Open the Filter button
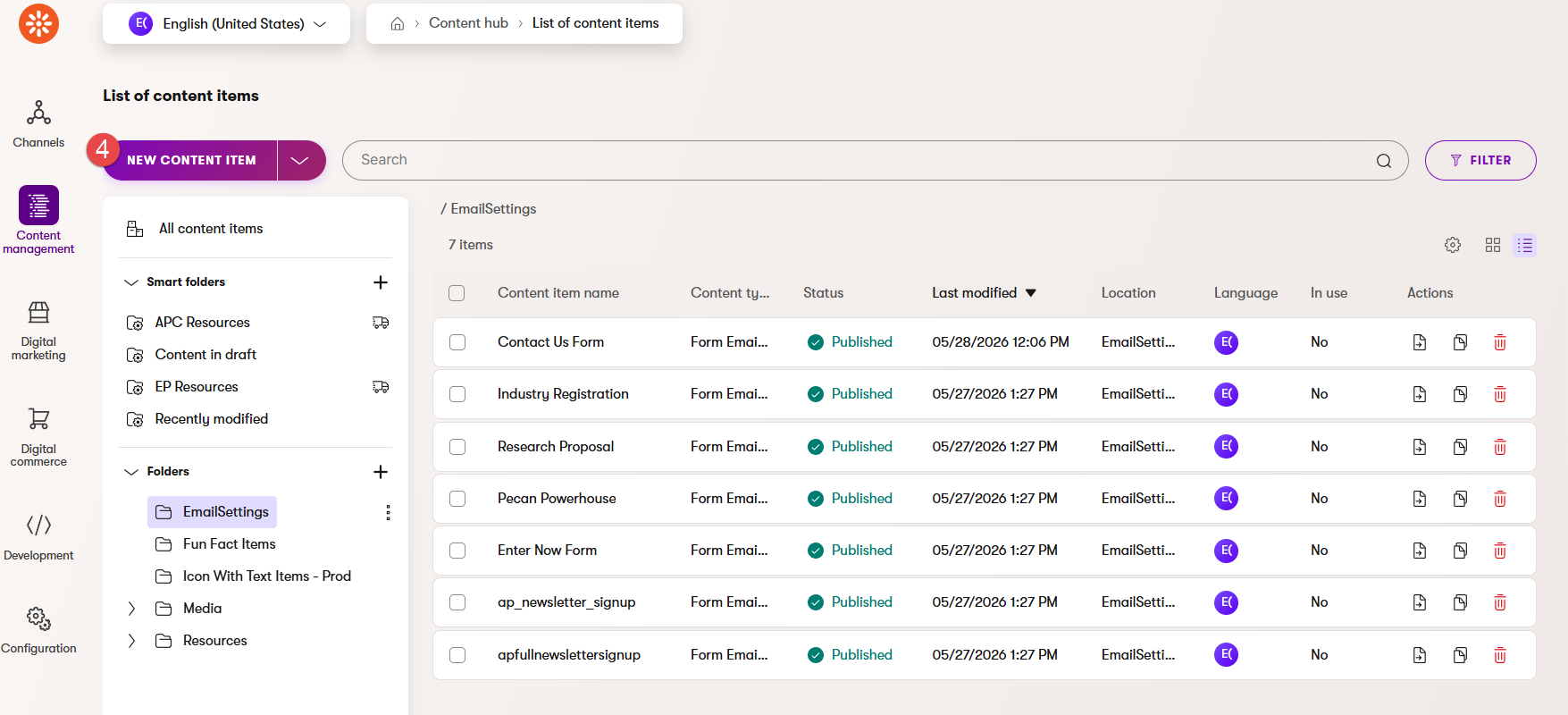 pyautogui.click(x=1480, y=161)
